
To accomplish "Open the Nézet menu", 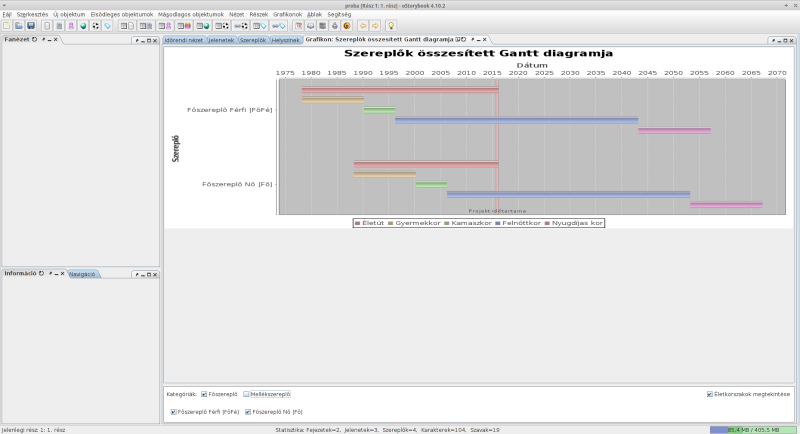I will tap(236, 14).
